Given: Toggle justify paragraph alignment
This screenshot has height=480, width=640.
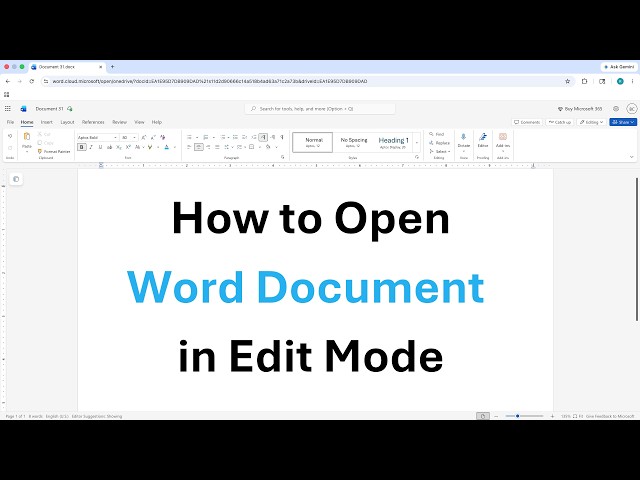Looking at the screenshot, I should pos(217,147).
